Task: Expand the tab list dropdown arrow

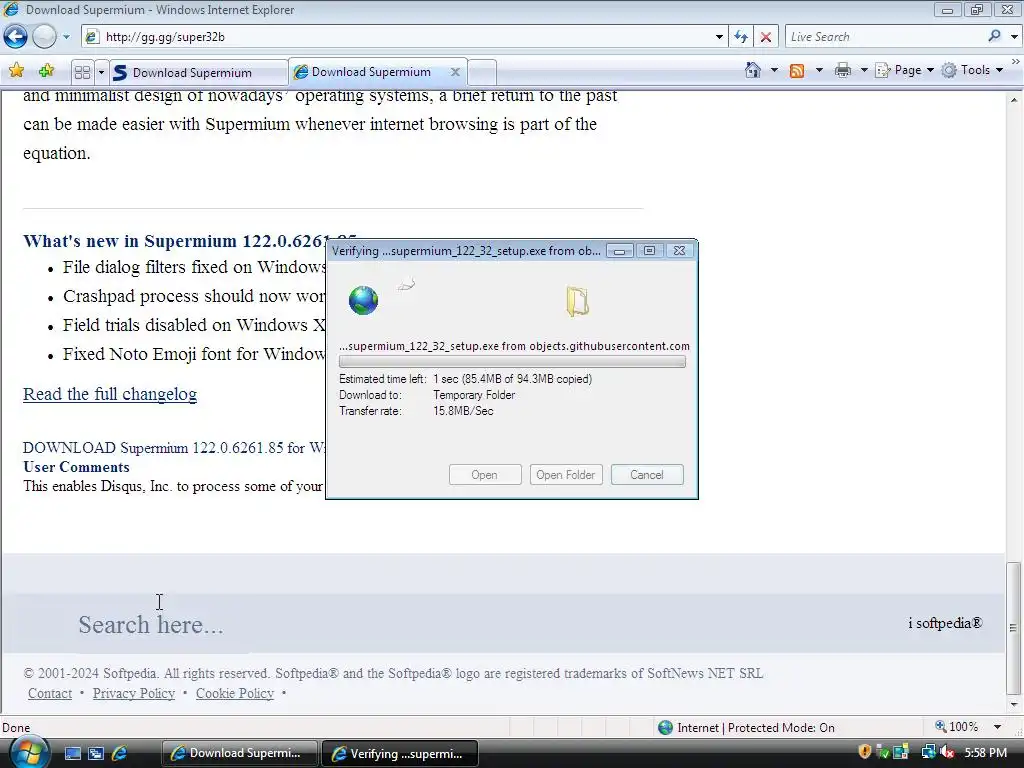Action: (x=101, y=72)
